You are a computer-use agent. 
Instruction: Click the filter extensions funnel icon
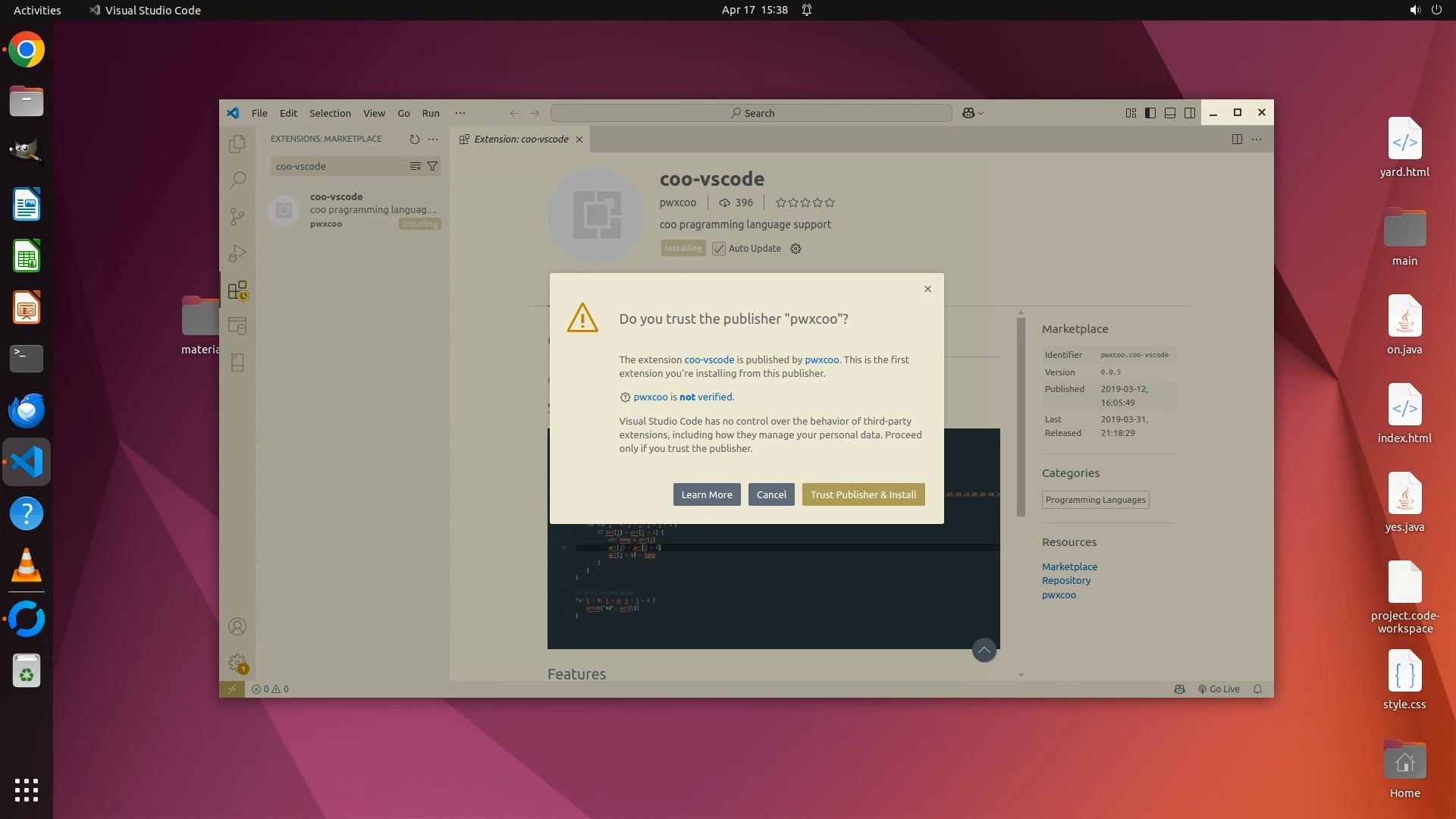pyautogui.click(x=432, y=166)
